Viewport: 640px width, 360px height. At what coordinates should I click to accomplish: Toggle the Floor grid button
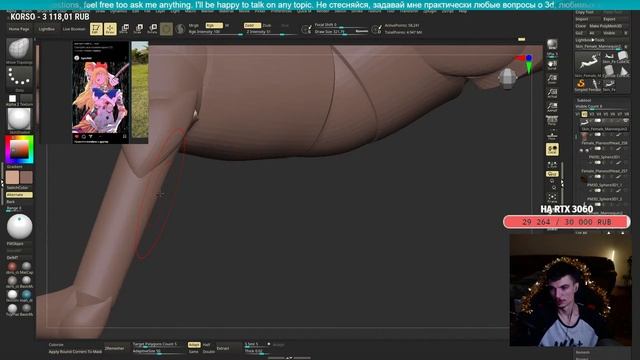pos(552,136)
